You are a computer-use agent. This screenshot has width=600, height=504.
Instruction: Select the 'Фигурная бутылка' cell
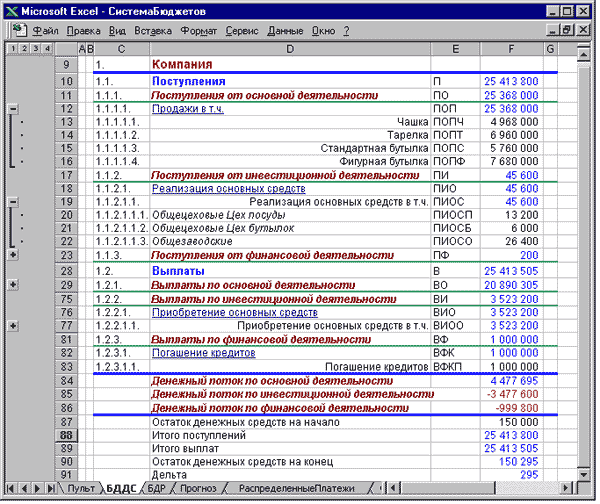click(x=290, y=161)
